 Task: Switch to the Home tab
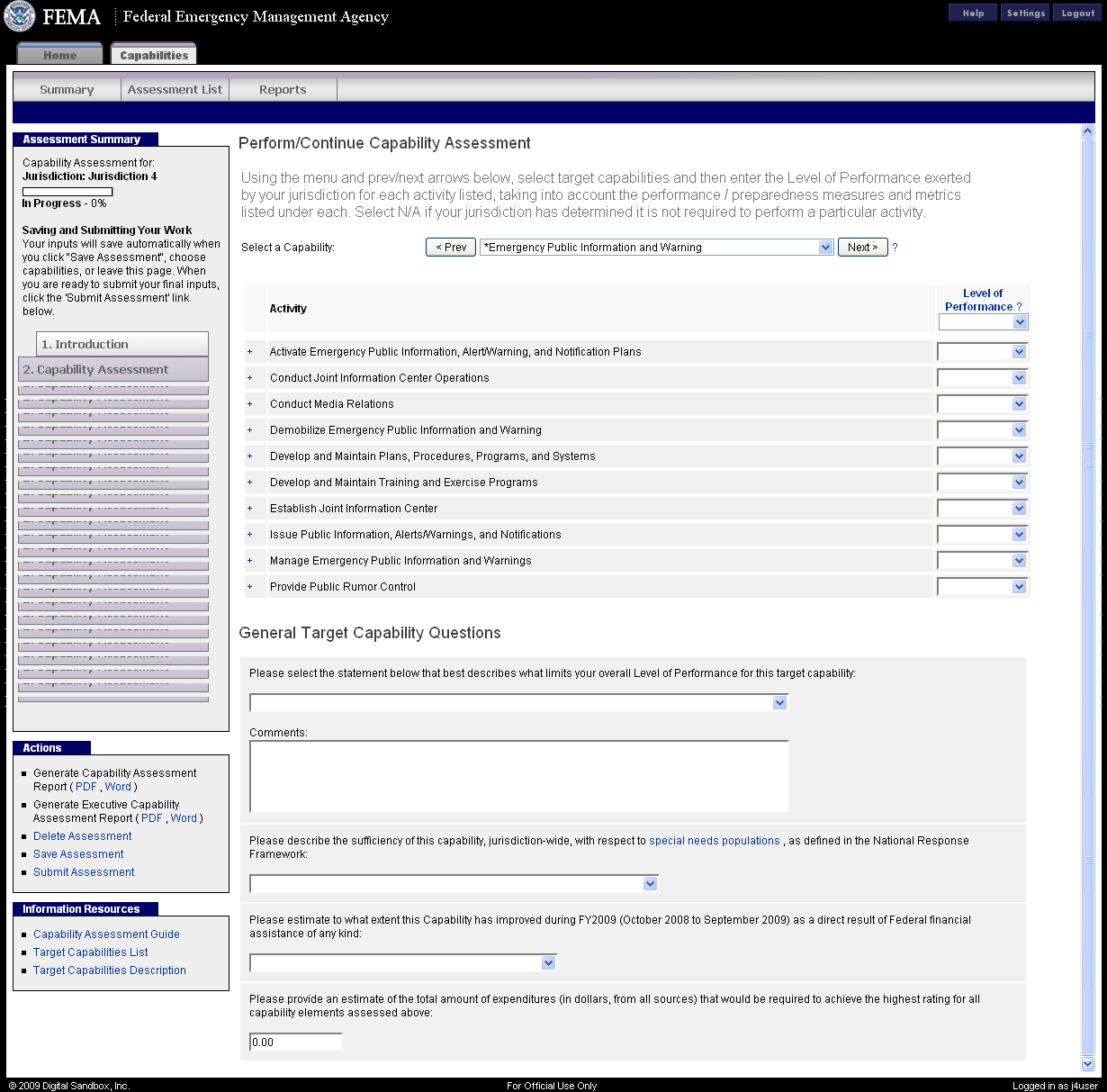click(60, 55)
